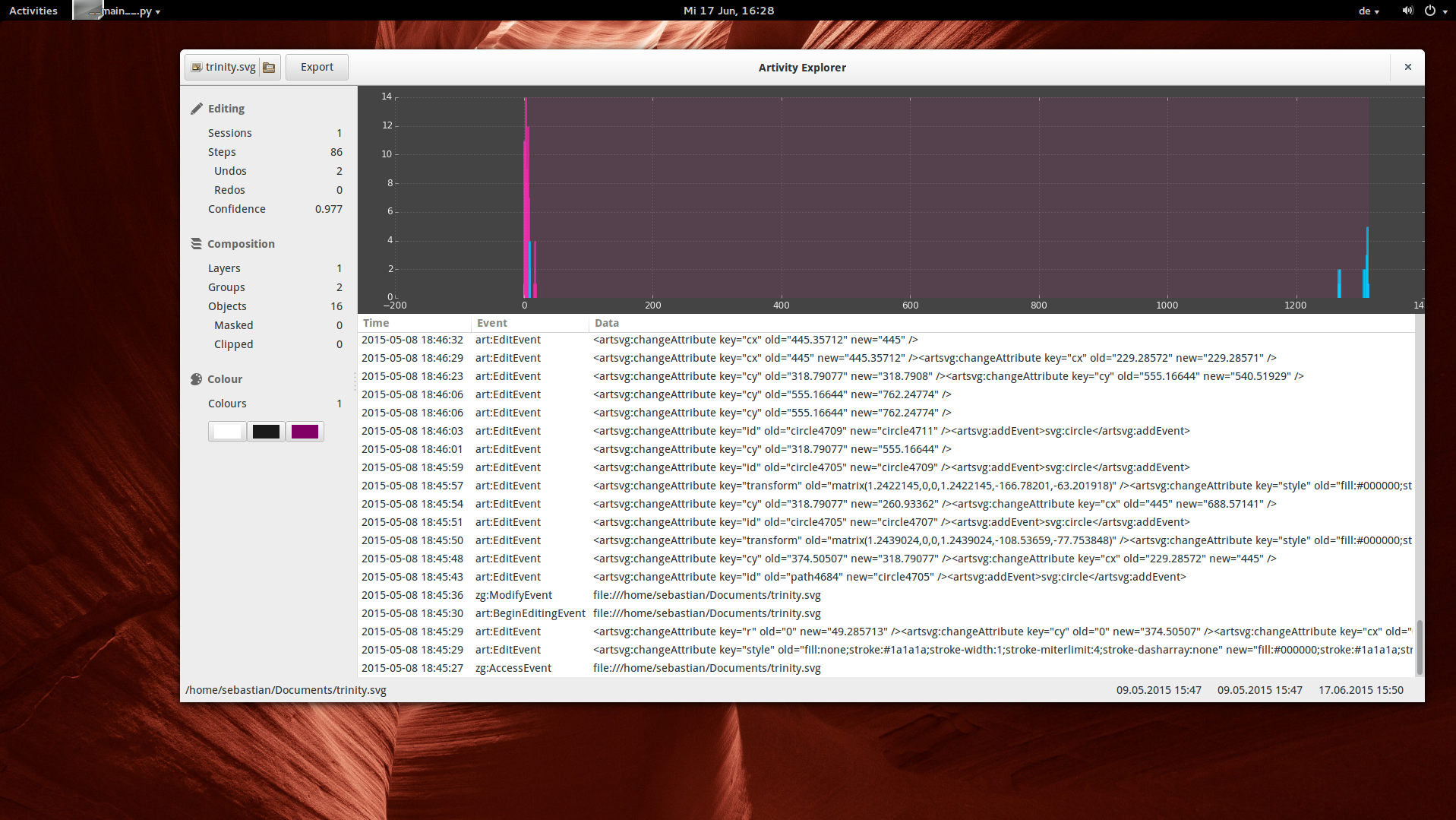
Task: Open the clock and calendar menu
Action: tap(728, 11)
